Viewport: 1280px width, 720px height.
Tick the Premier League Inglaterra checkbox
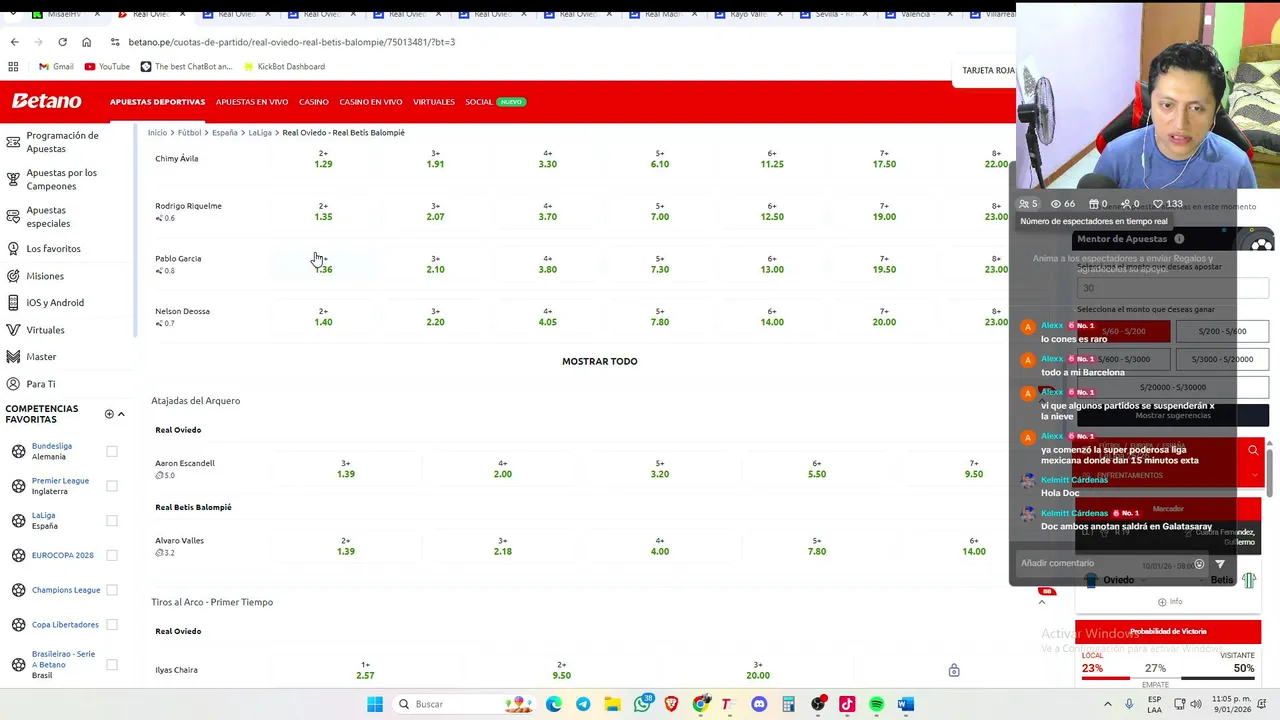(112, 486)
